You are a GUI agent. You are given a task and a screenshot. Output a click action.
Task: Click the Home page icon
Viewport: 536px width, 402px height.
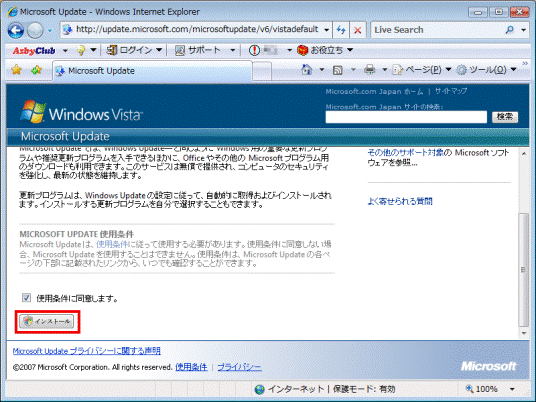pos(307,70)
